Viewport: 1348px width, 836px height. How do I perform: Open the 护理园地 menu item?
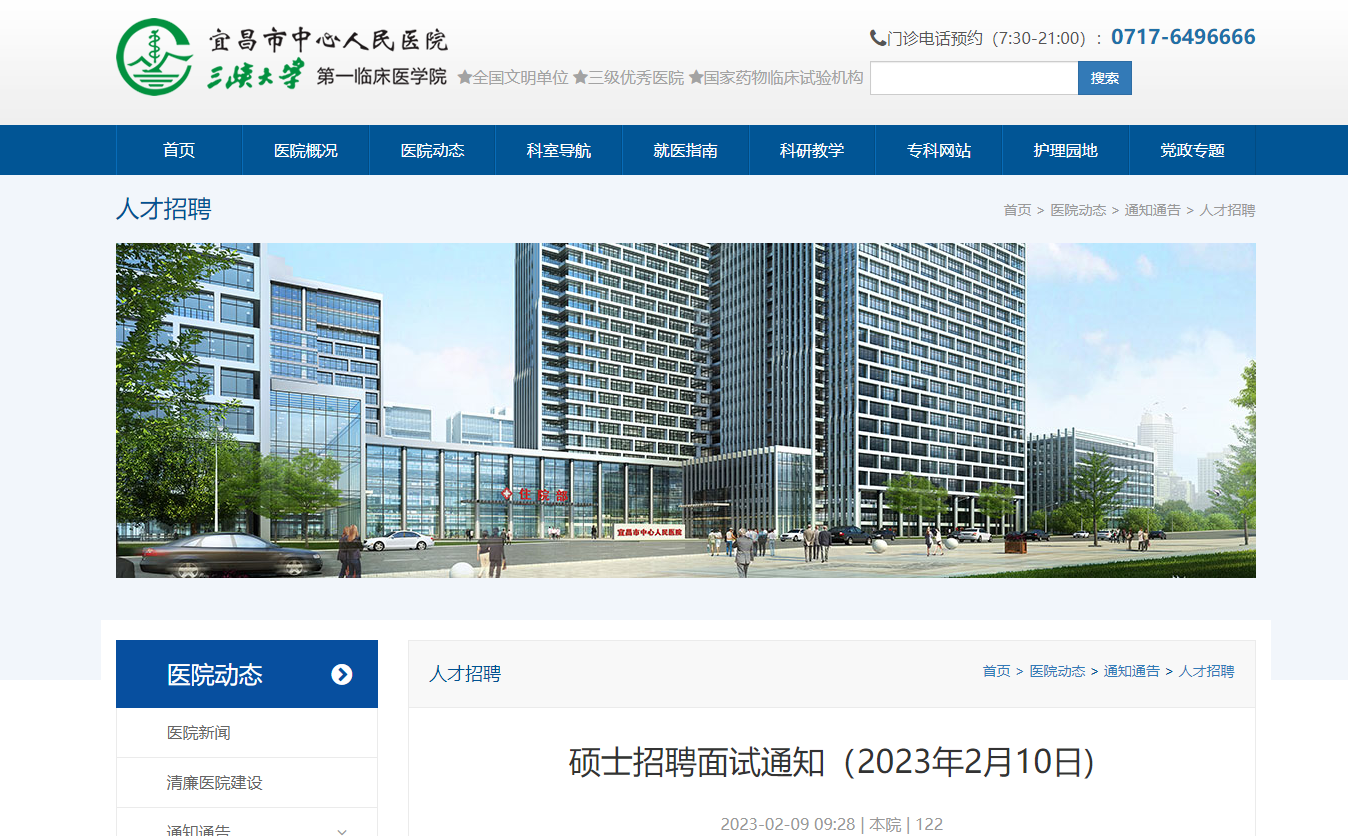[x=1065, y=150]
